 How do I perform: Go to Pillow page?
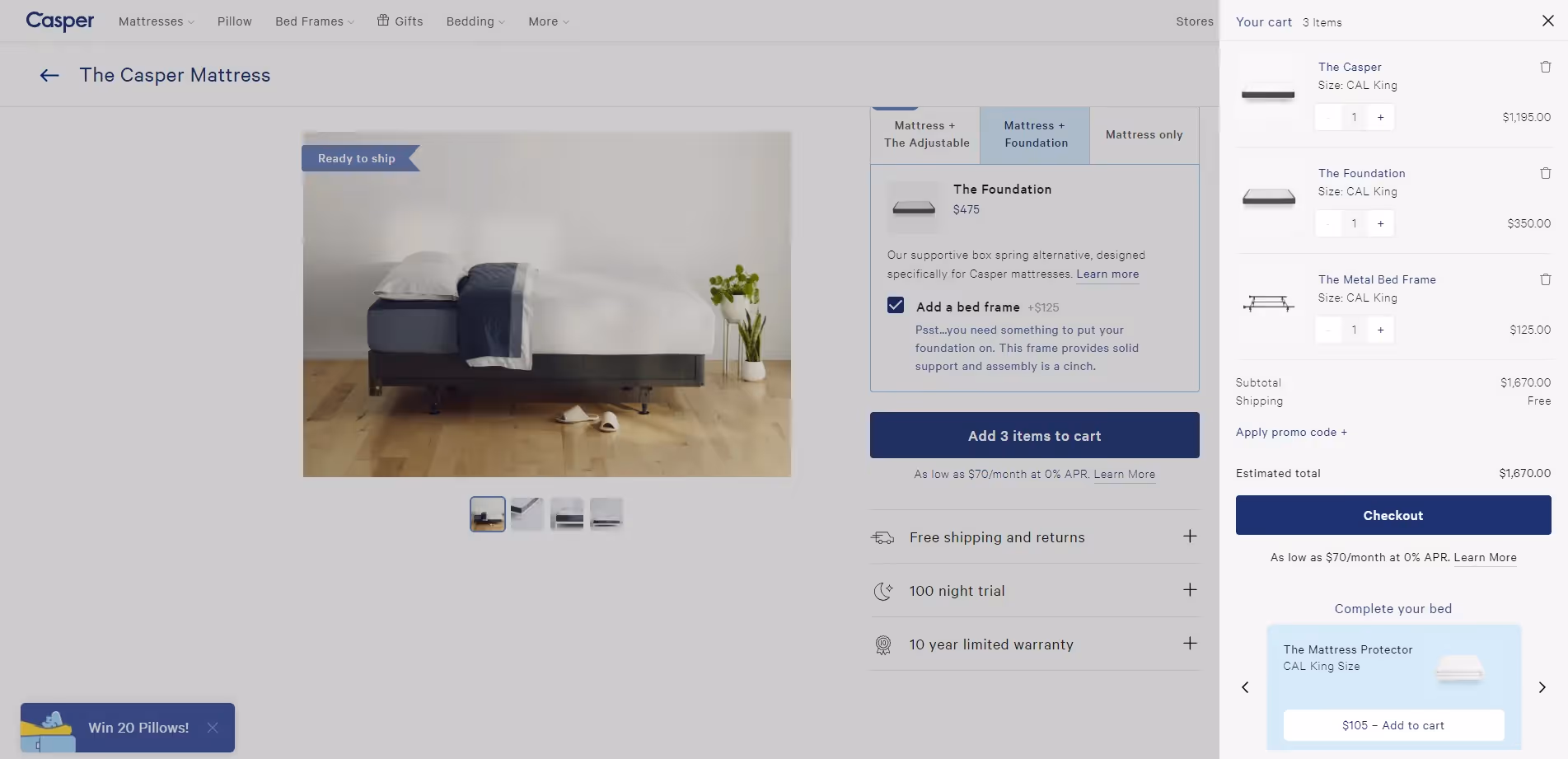235,21
